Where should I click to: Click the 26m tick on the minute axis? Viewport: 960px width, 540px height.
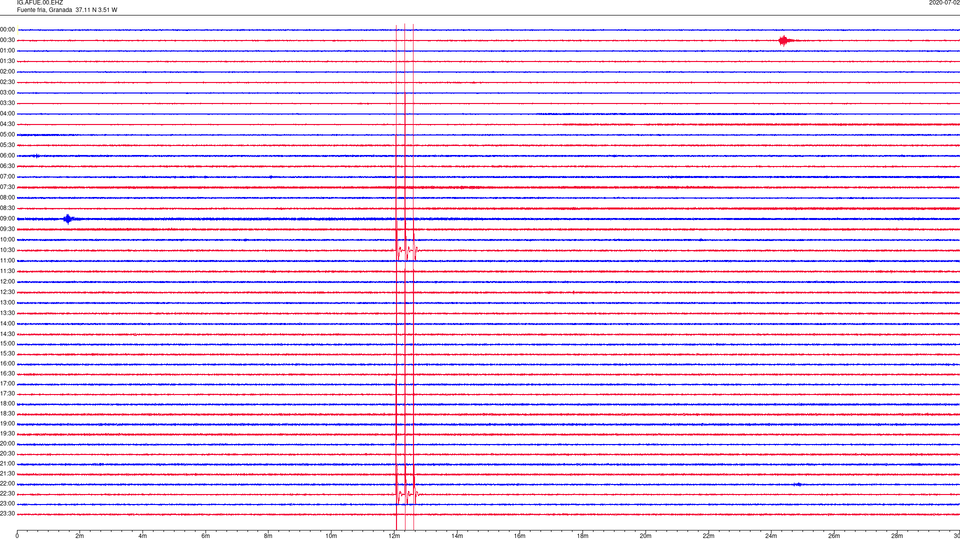click(x=834, y=536)
